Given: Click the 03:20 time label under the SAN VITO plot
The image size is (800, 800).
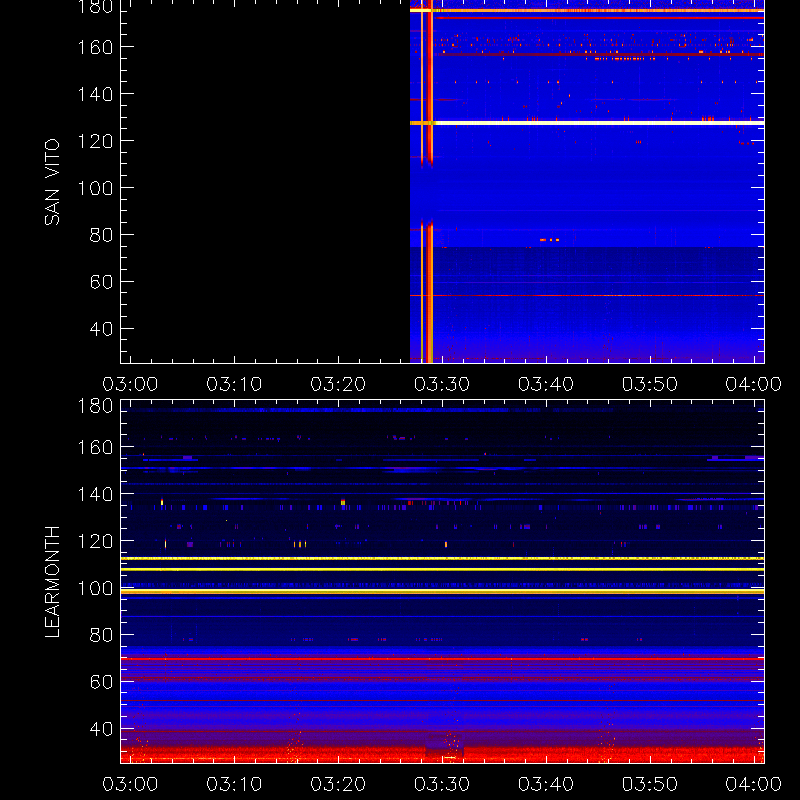Looking at the screenshot, I should click(338, 384).
